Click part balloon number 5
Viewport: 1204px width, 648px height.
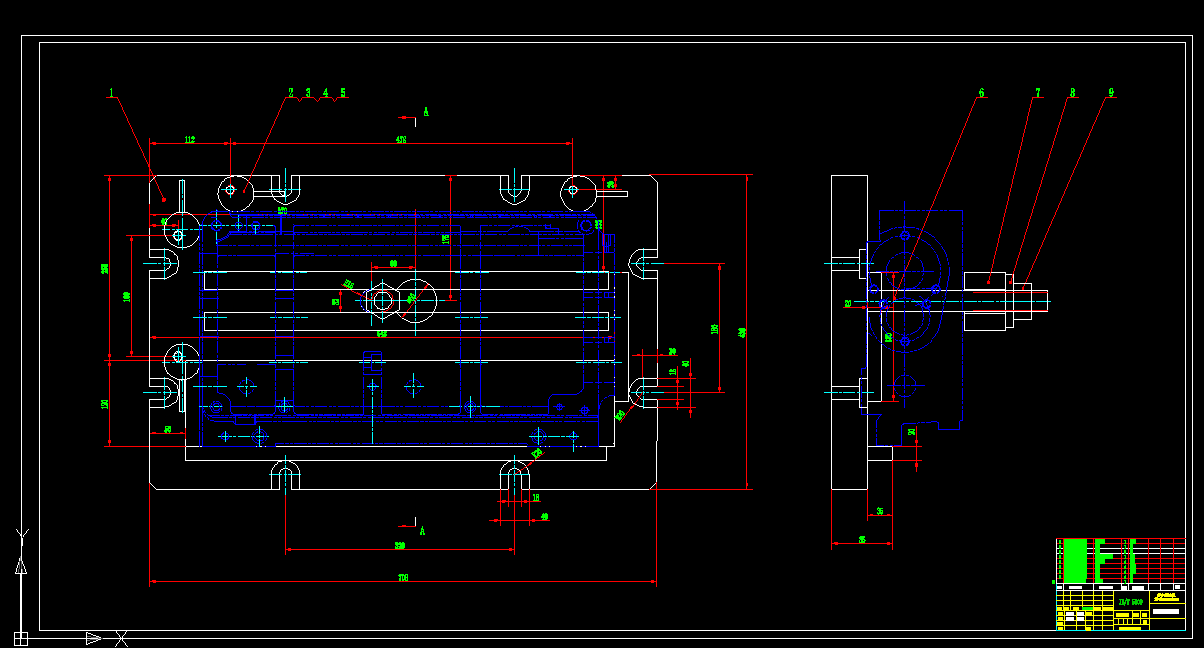click(343, 93)
